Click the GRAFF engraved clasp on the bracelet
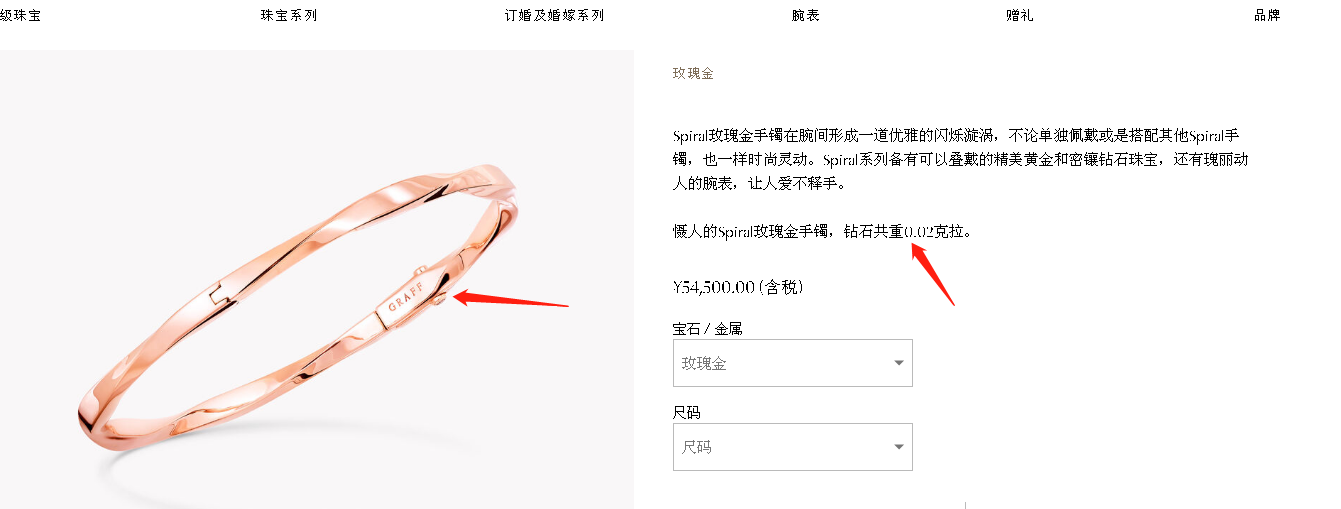Viewport: 1341px width, 509px height. coord(408,302)
